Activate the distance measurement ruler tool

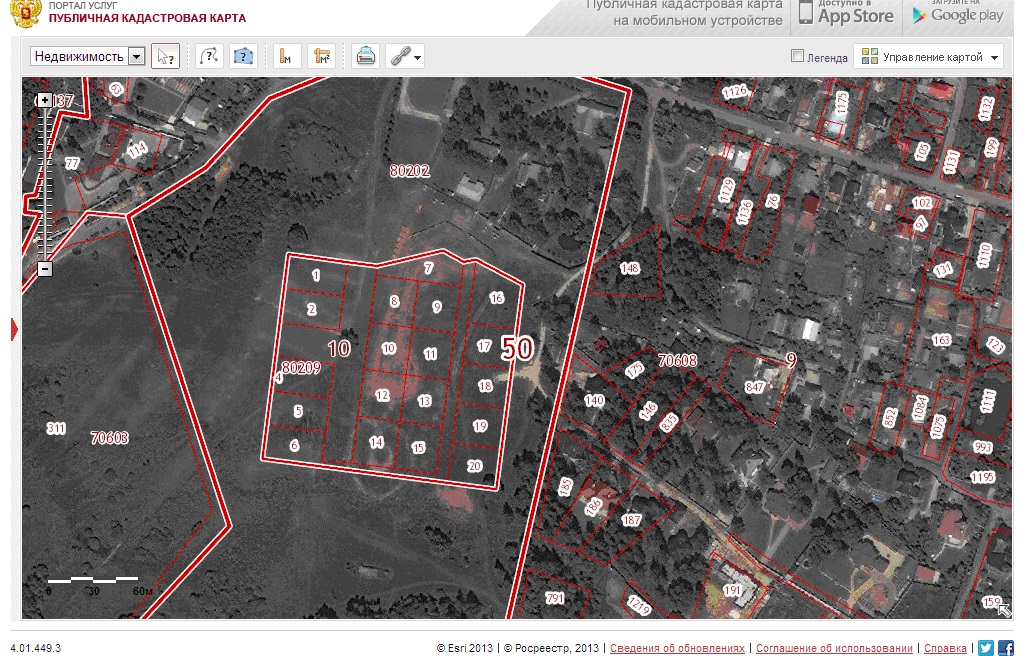(287, 56)
